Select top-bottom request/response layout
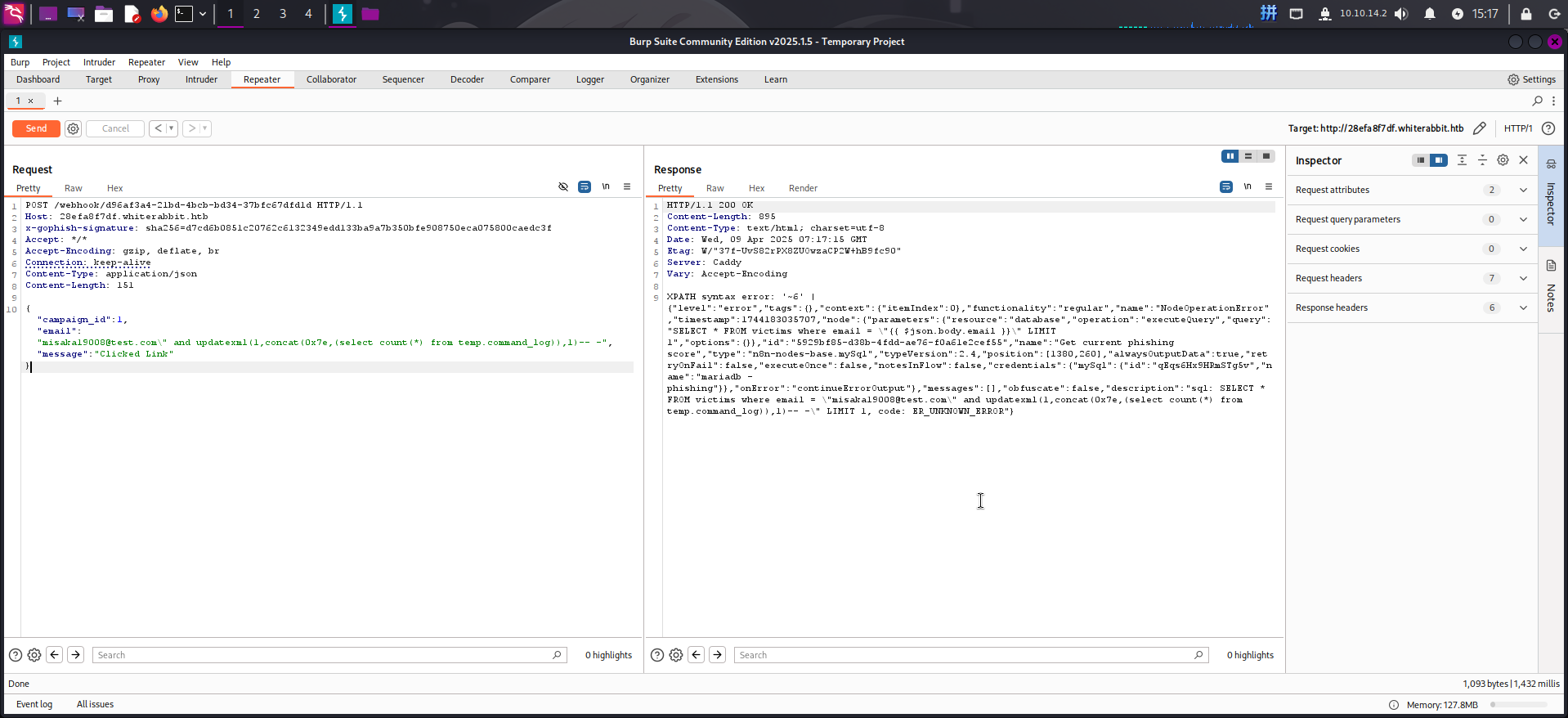Image resolution: width=1568 pixels, height=718 pixels. pos(1248,156)
